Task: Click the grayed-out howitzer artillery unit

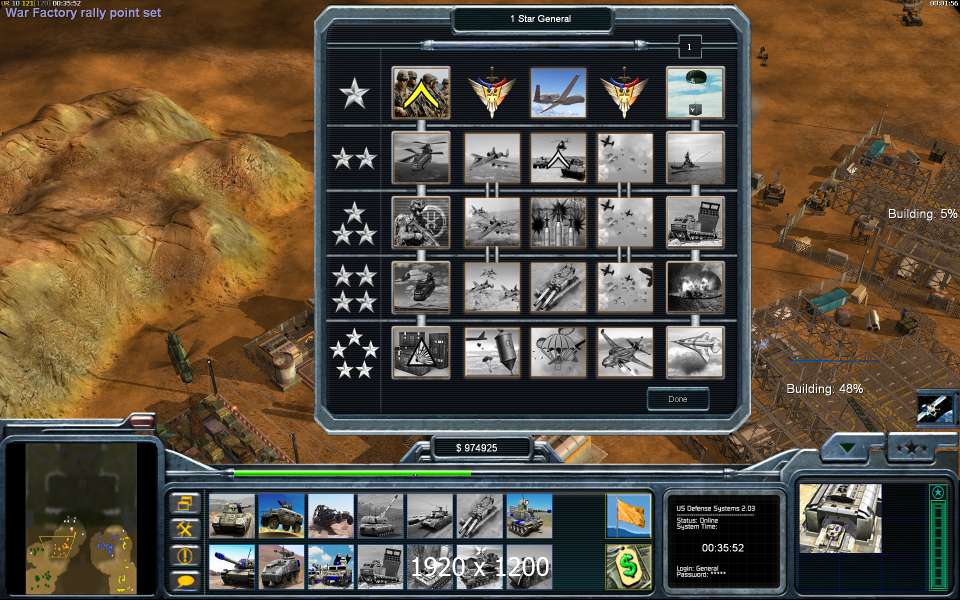Action: coord(380,516)
